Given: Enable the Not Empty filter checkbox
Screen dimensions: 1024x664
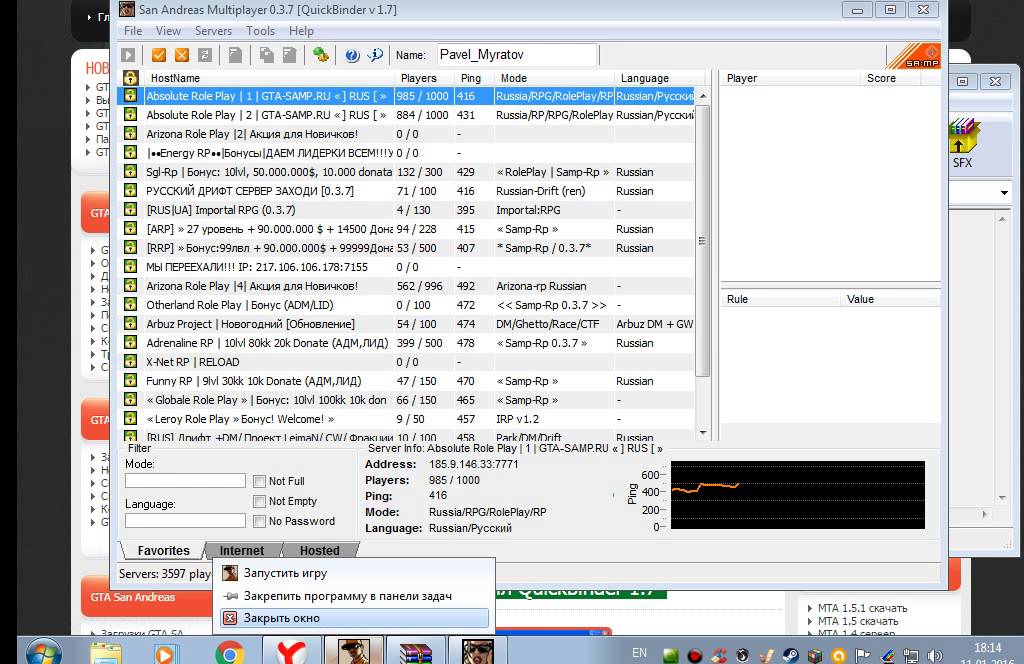Looking at the screenshot, I should click(259, 501).
